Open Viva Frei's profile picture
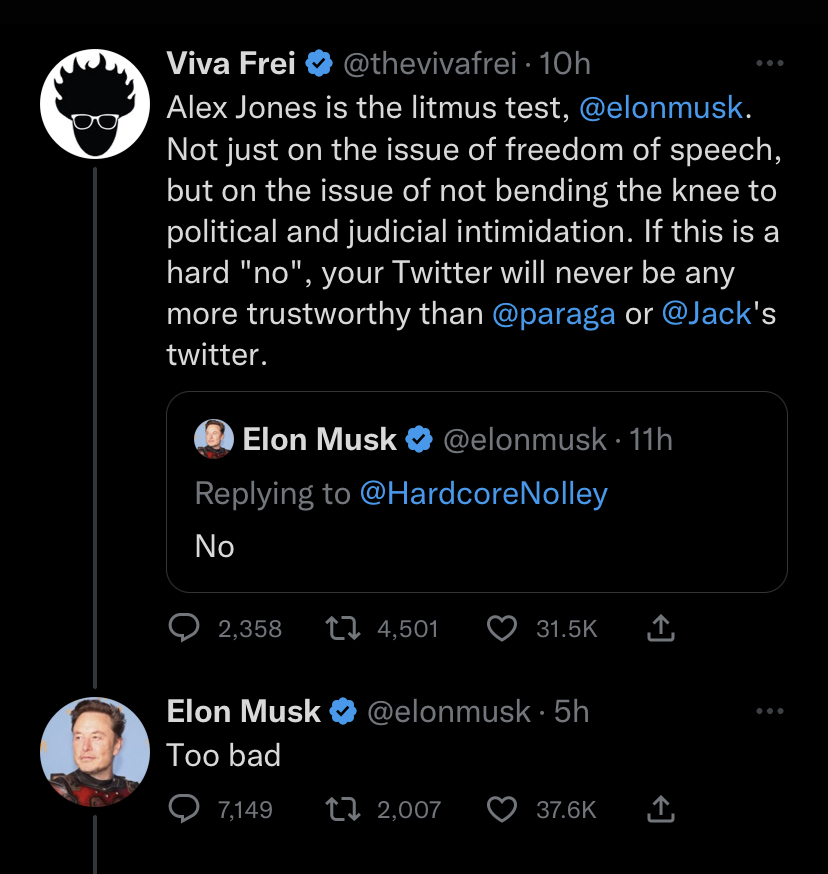This screenshot has width=828, height=874. pyautogui.click(x=95, y=104)
